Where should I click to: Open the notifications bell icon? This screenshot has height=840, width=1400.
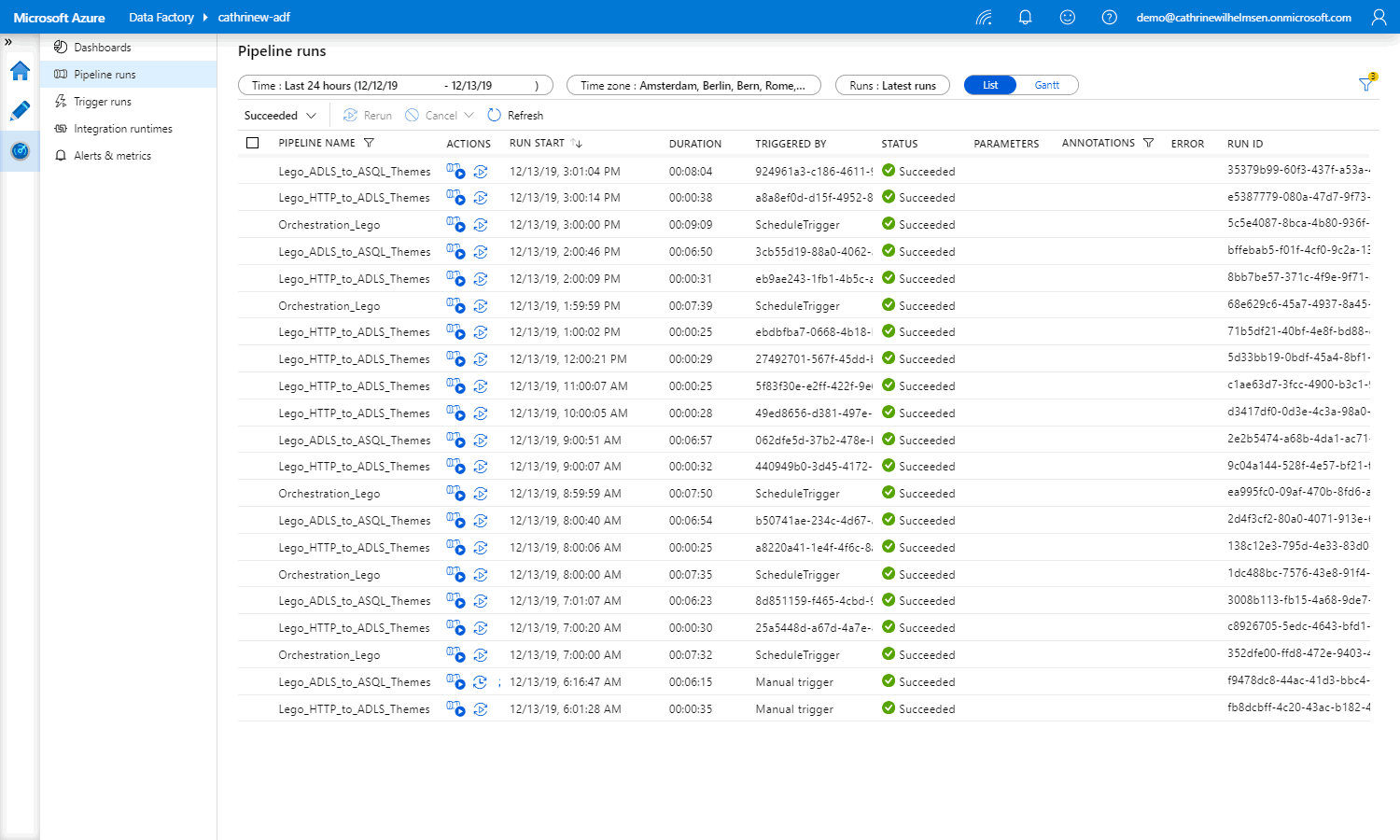pyautogui.click(x=1025, y=18)
